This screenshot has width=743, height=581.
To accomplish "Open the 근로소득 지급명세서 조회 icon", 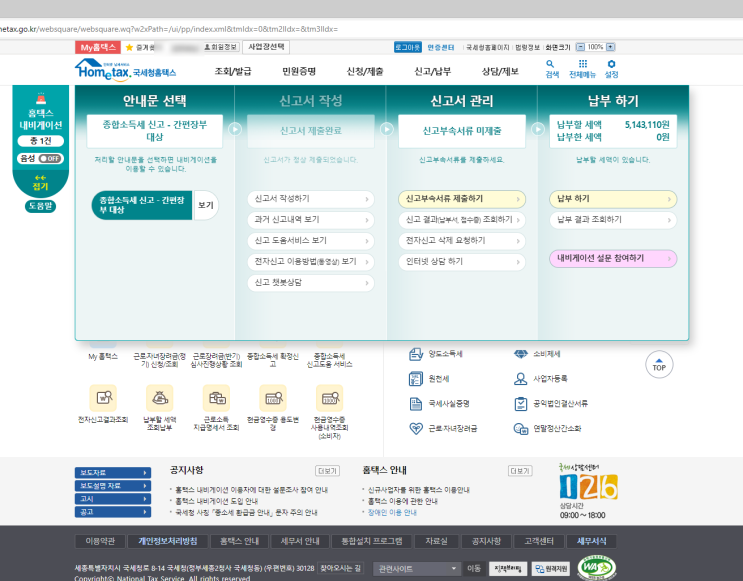I will point(217,397).
